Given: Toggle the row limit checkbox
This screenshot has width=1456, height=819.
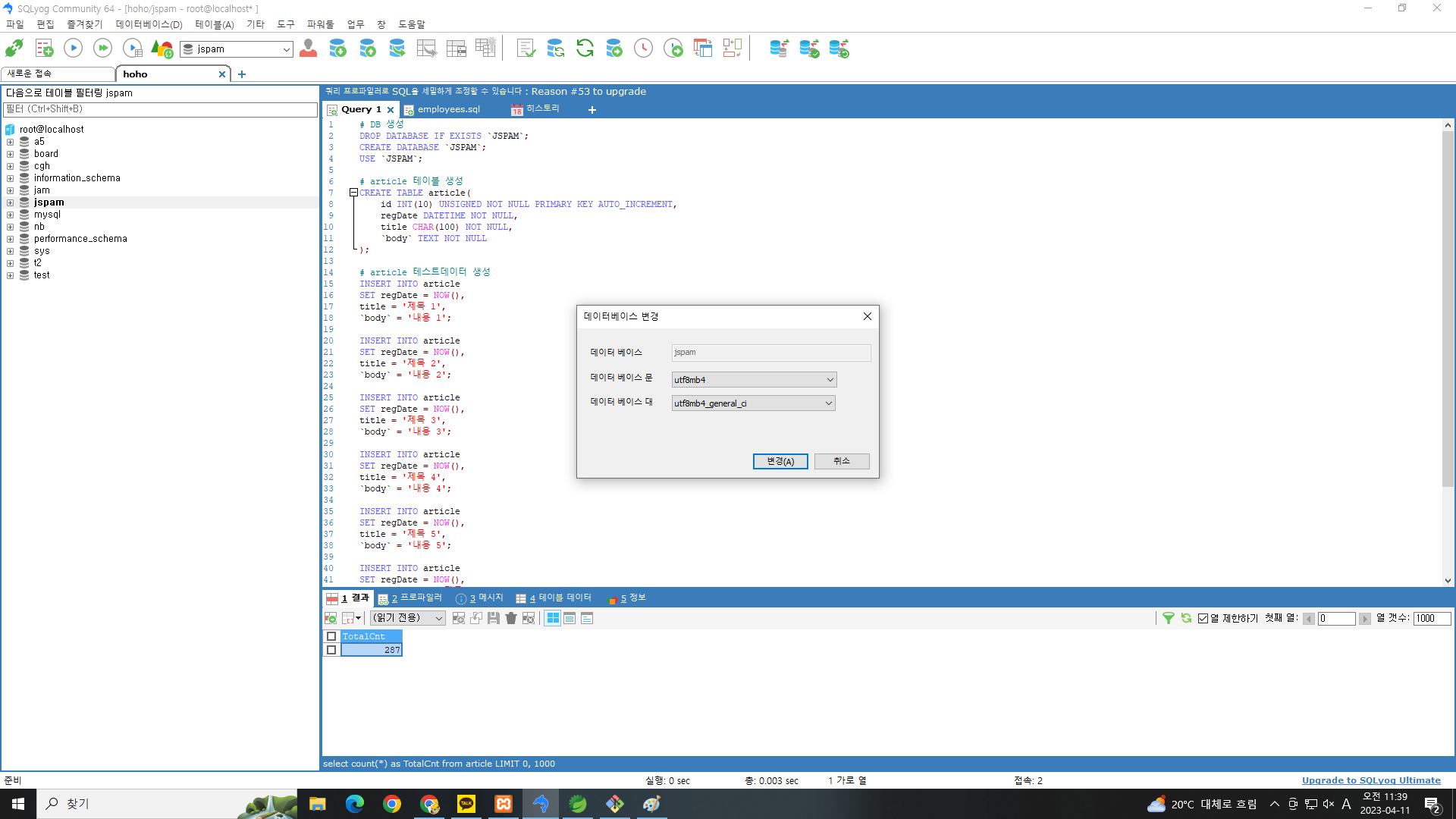Looking at the screenshot, I should 1203,618.
